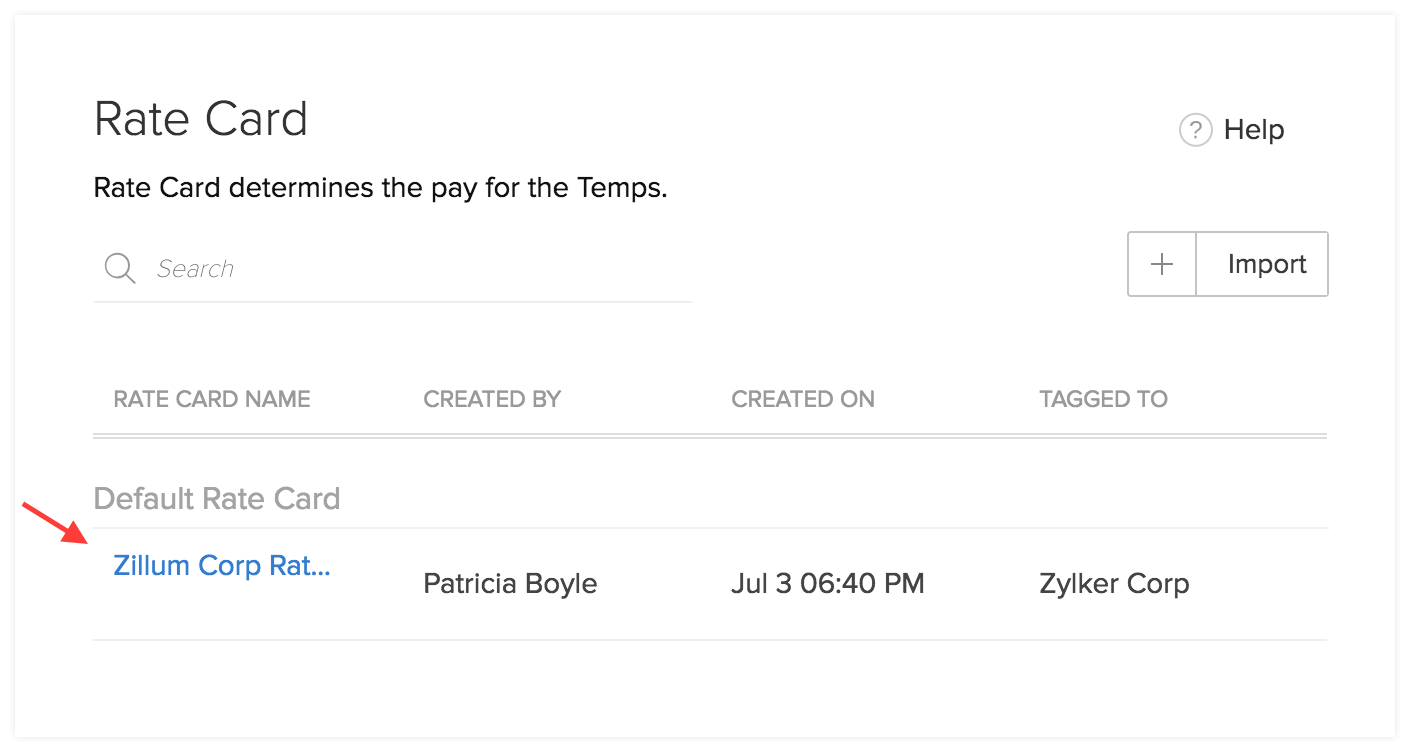Open the Zillum Corp rate card link
Screen dimensions: 1410x752
(222, 565)
